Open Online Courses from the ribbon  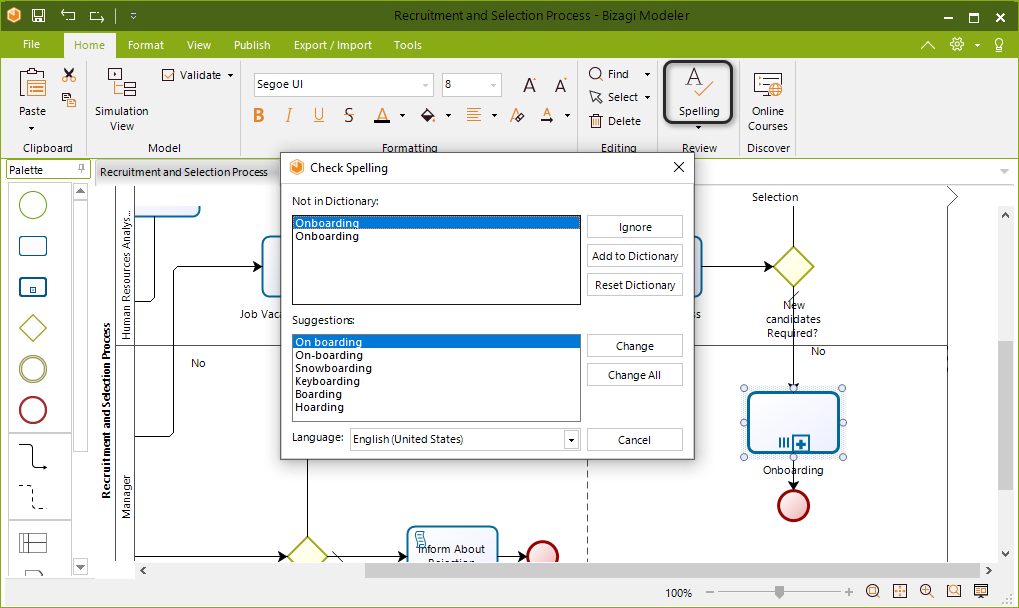(x=767, y=101)
